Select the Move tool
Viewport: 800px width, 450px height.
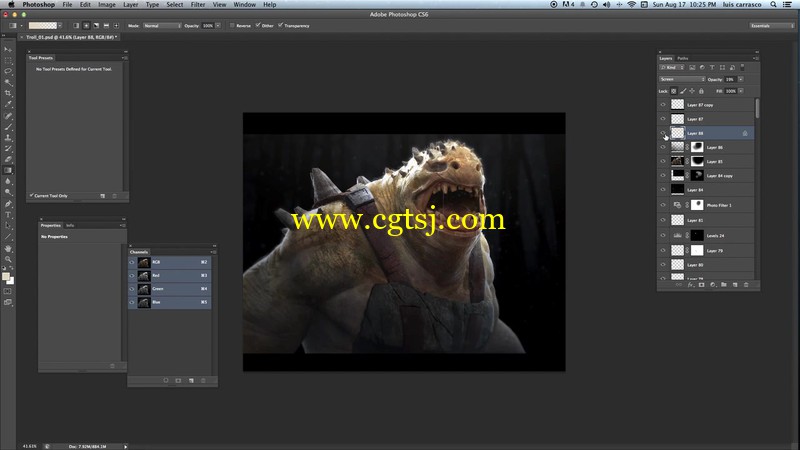pyautogui.click(x=8, y=49)
